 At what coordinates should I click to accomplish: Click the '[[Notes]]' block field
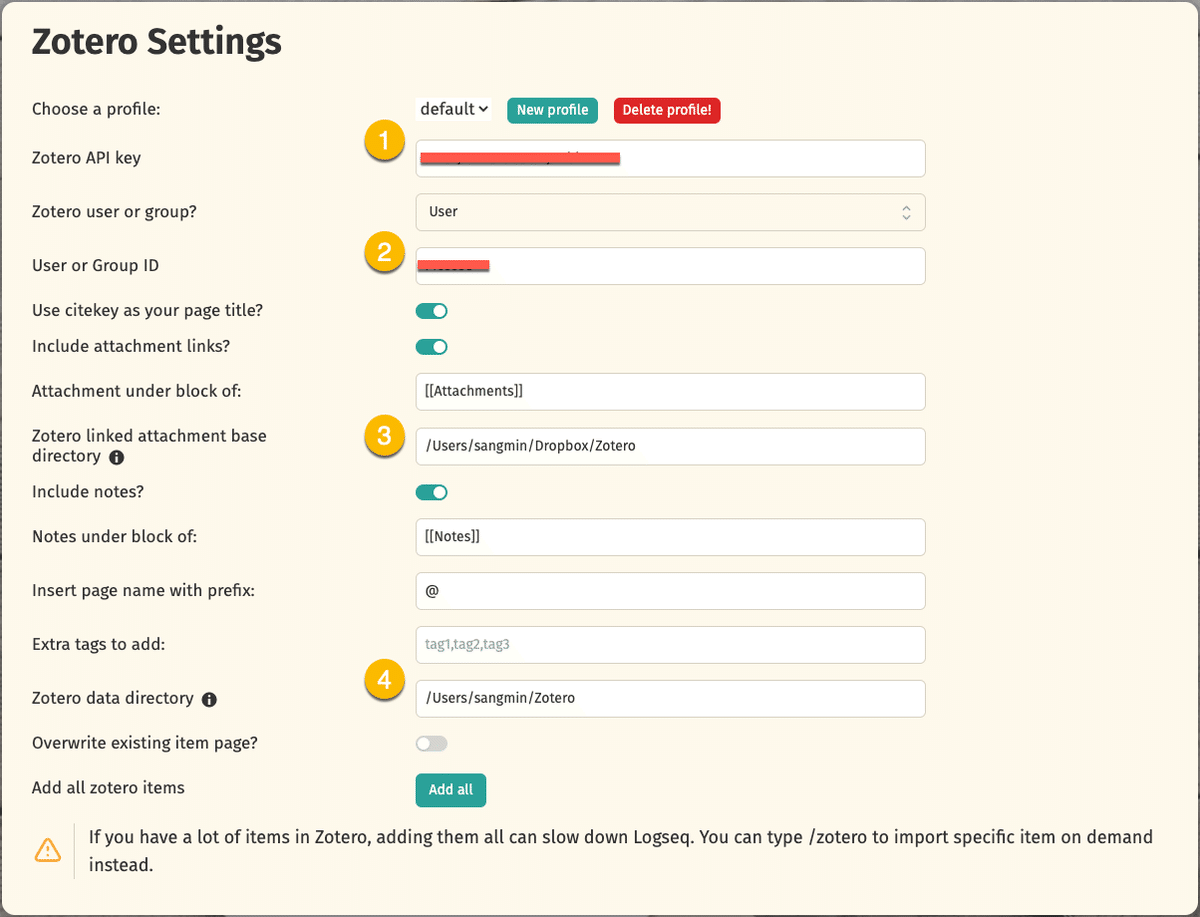coord(671,537)
